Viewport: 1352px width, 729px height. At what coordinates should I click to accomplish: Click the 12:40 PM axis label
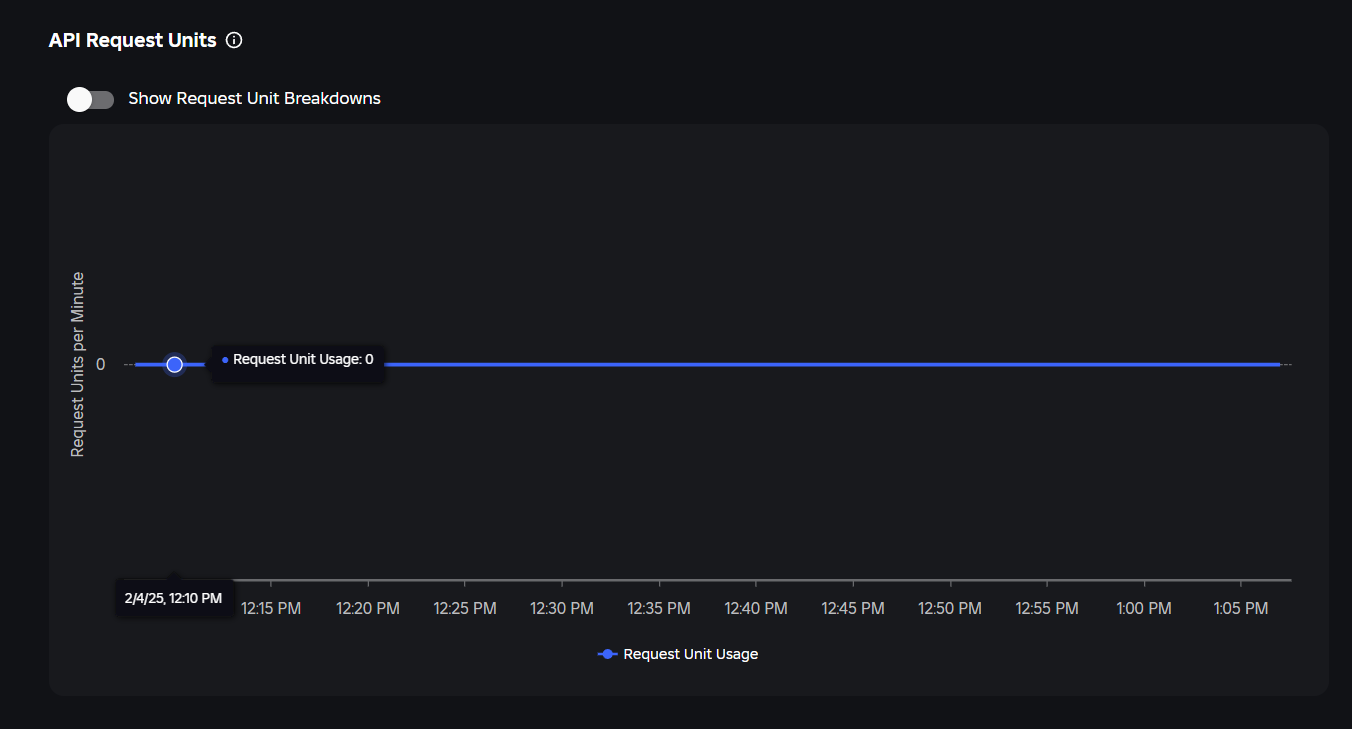[756, 608]
